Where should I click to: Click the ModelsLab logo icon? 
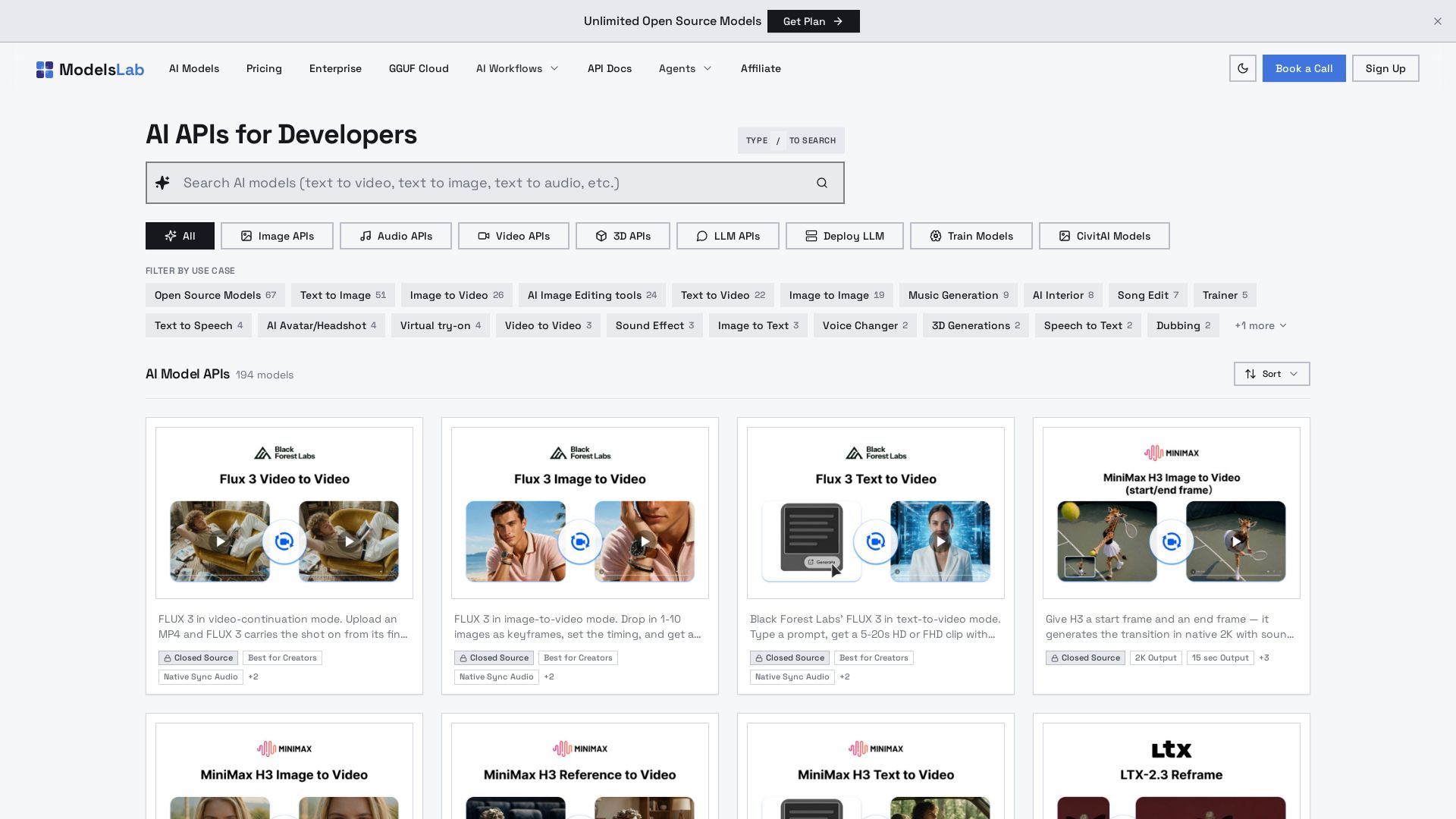click(45, 70)
